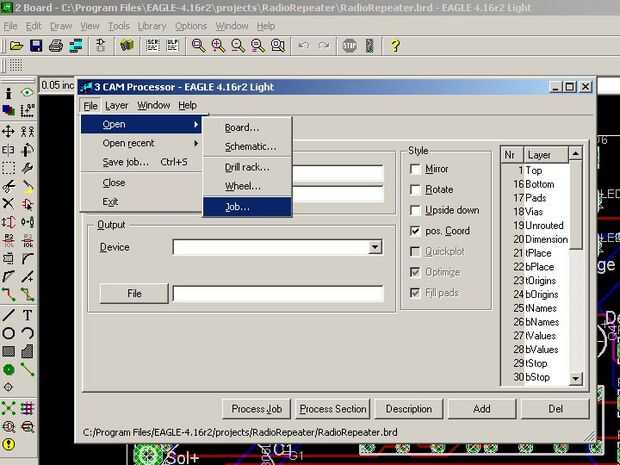Click the Process Section button
The image size is (620, 465).
click(x=333, y=409)
